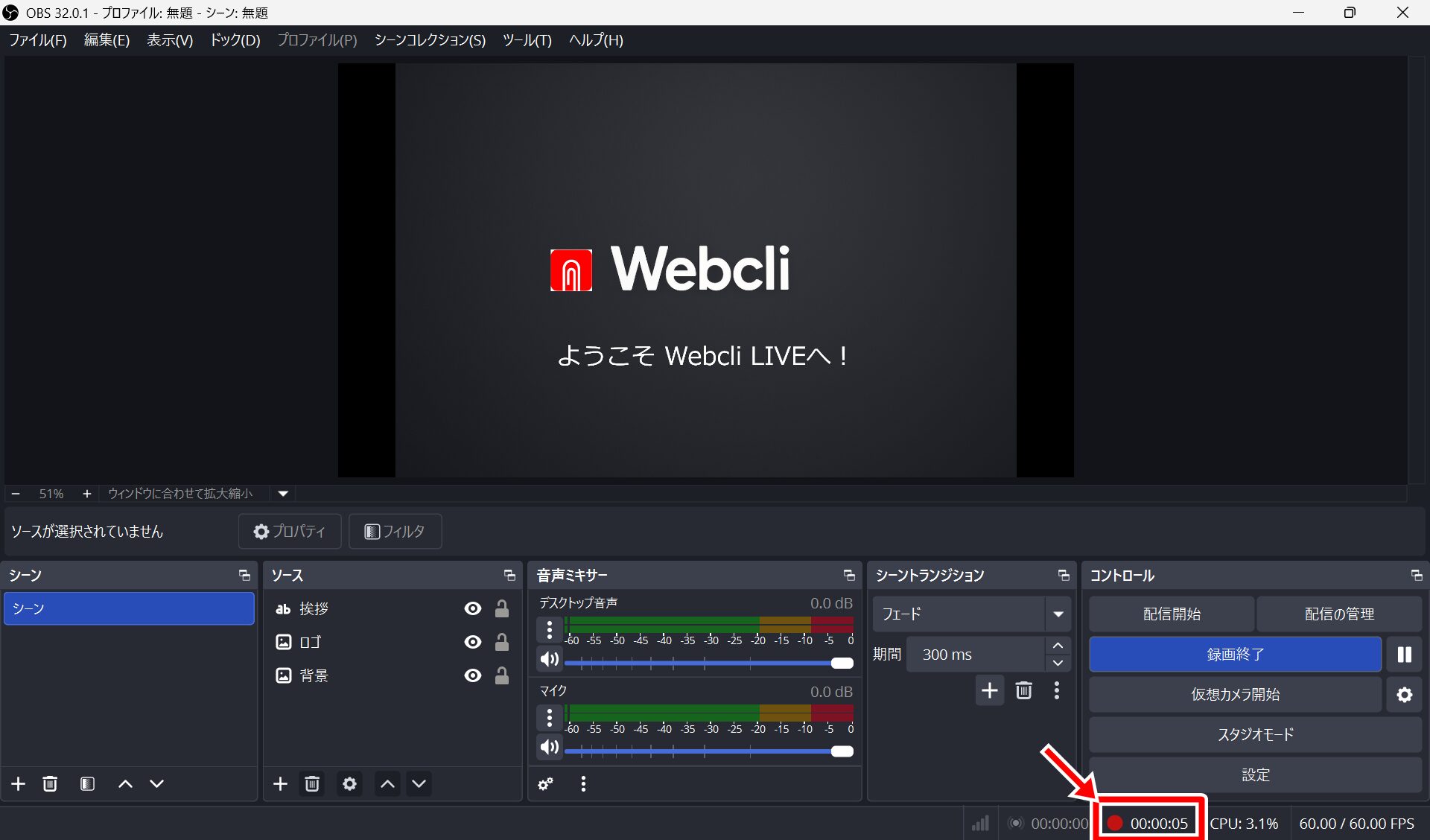Open the ツール(T) menu
The image size is (1430, 840).
click(x=527, y=40)
